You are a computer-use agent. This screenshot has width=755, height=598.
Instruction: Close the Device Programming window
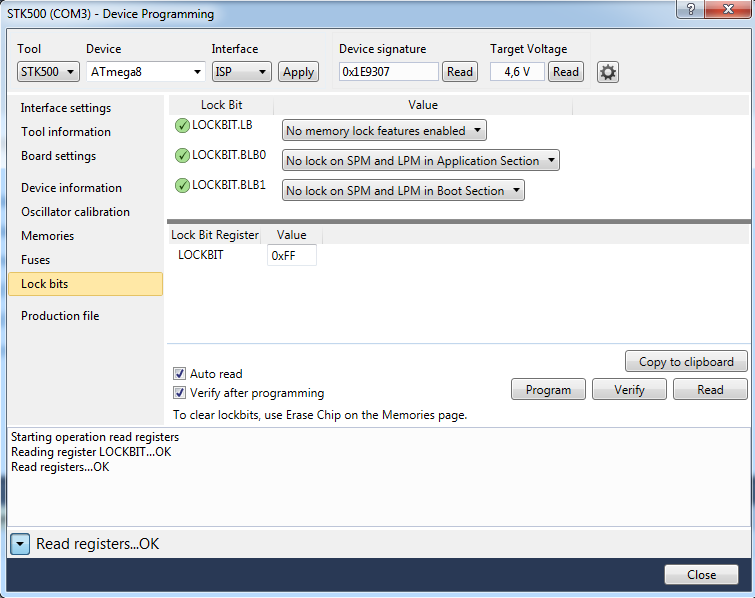tap(728, 9)
